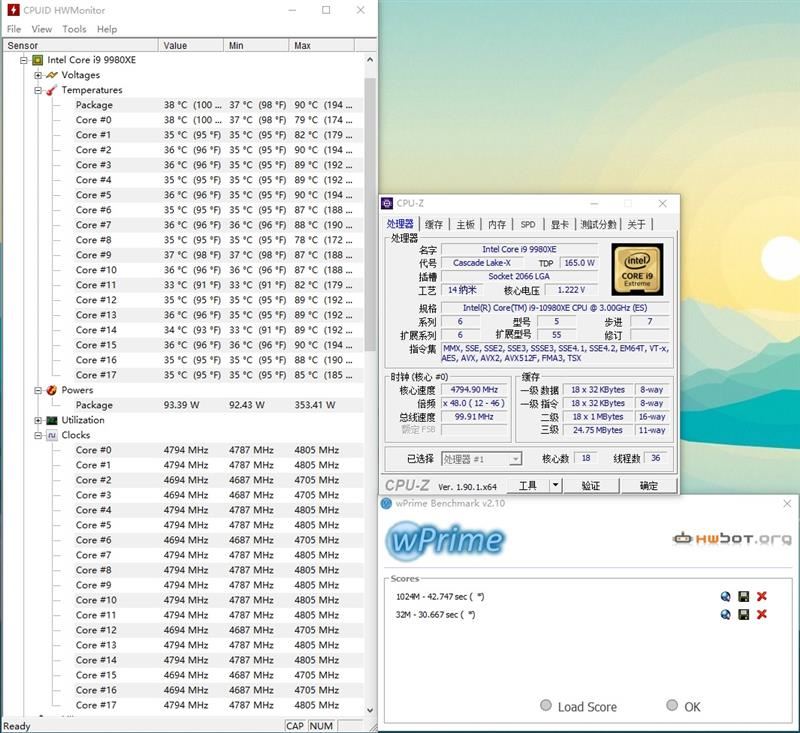Click the Sensor column header

80,45
